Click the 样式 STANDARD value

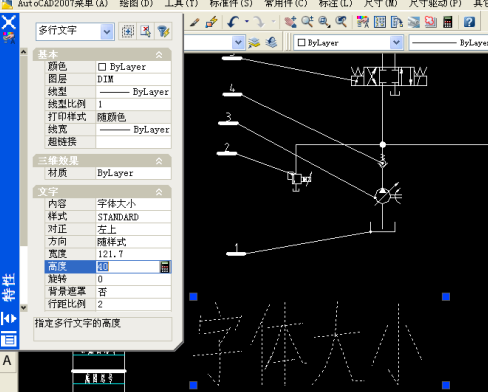click(133, 217)
